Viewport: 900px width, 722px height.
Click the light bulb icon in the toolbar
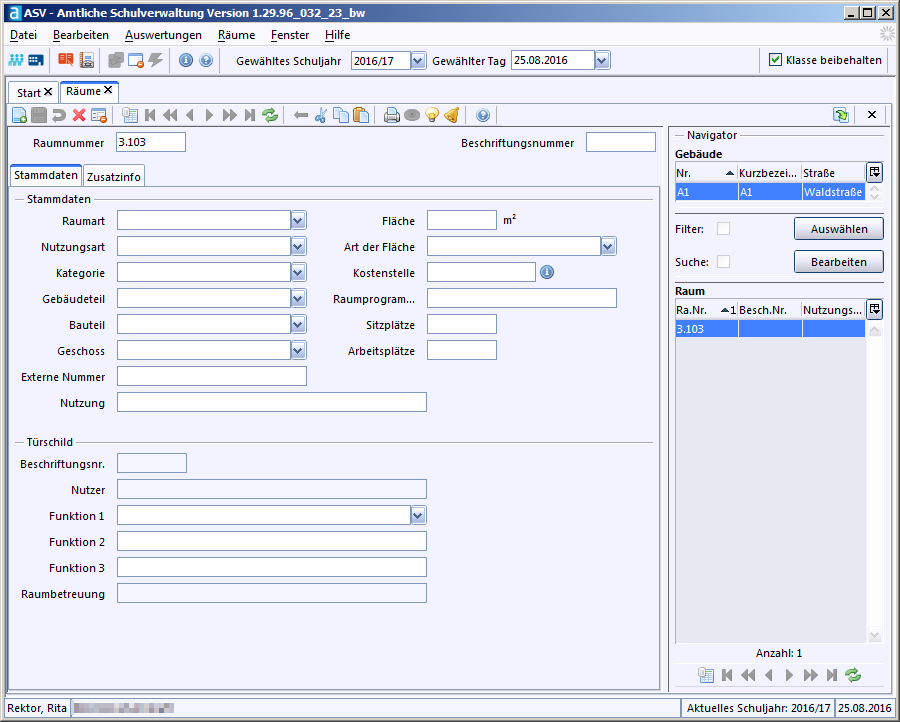432,115
